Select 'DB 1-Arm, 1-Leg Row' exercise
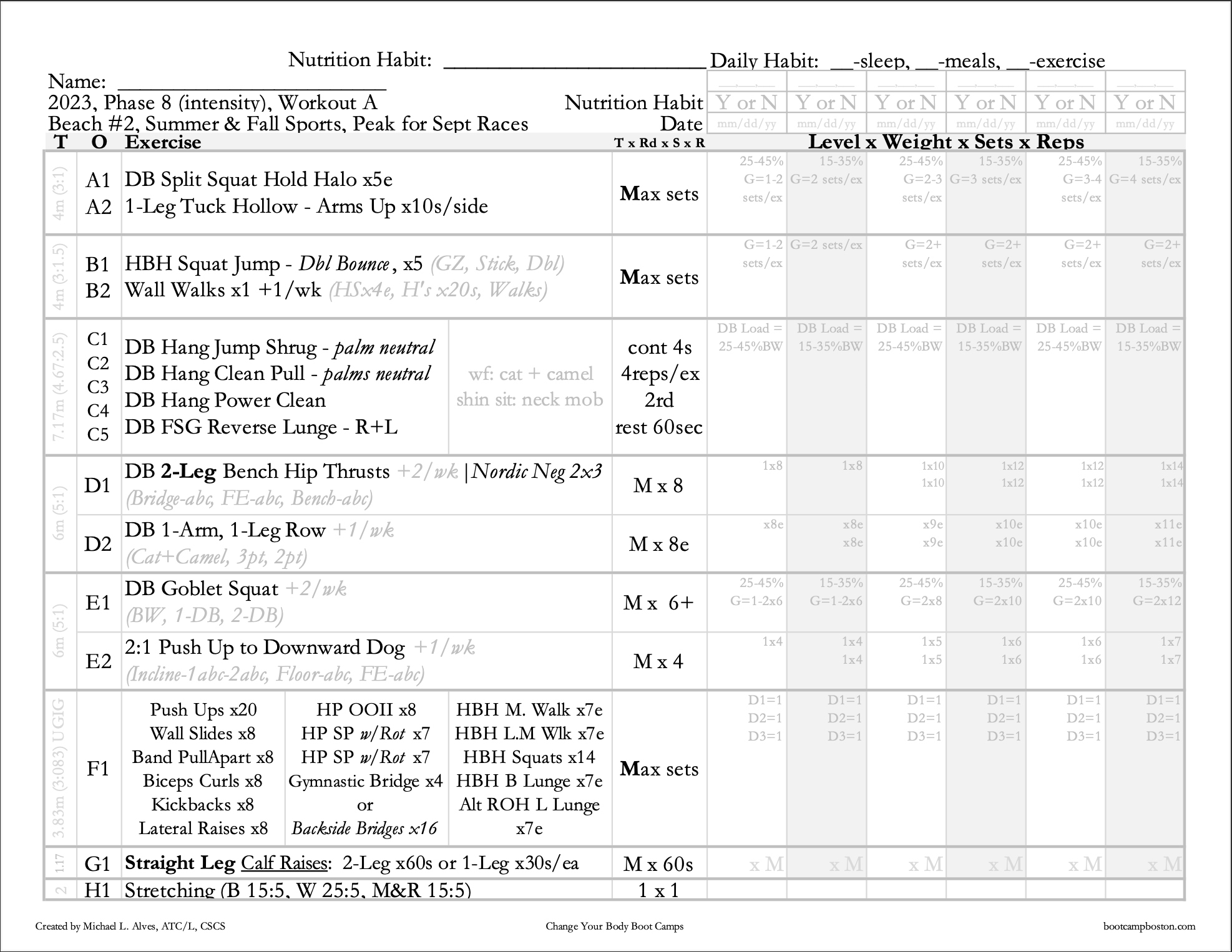This screenshot has width=1232, height=952. [x=225, y=530]
